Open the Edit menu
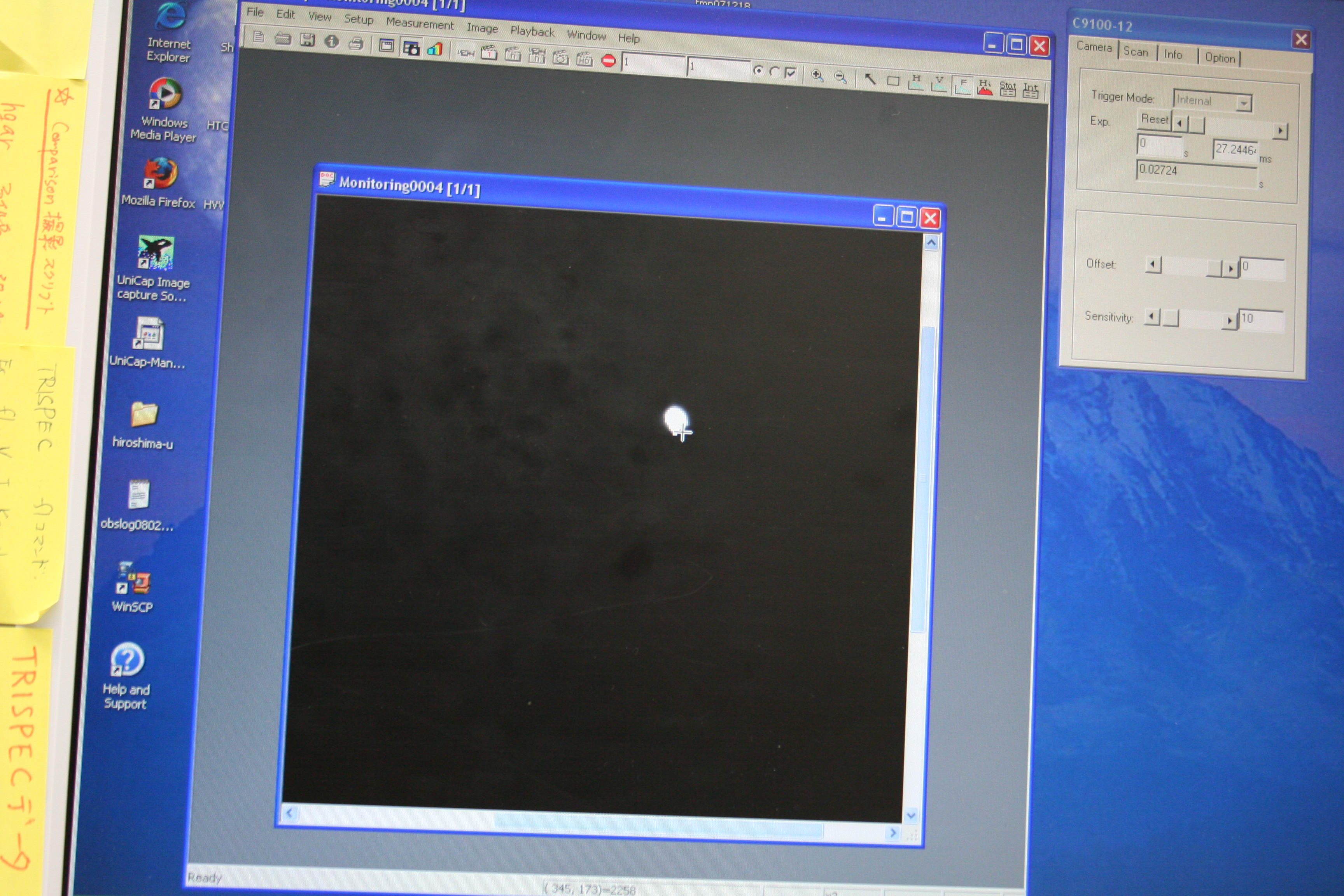 coord(285,14)
